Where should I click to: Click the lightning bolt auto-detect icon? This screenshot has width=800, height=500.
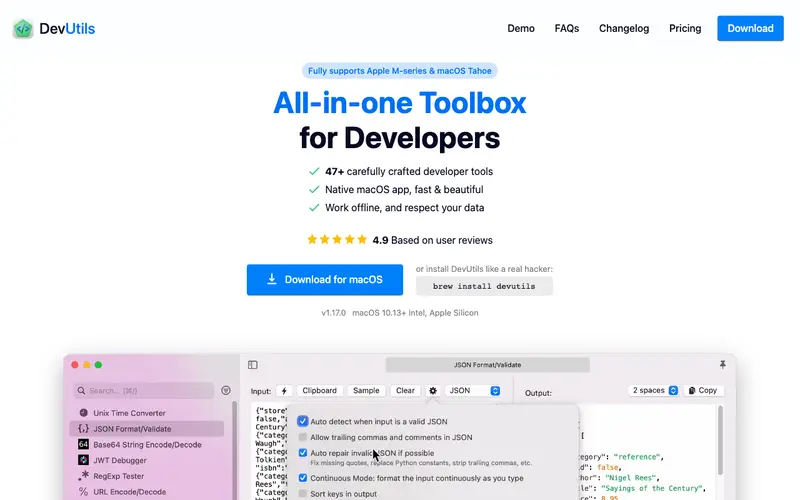[284, 391]
